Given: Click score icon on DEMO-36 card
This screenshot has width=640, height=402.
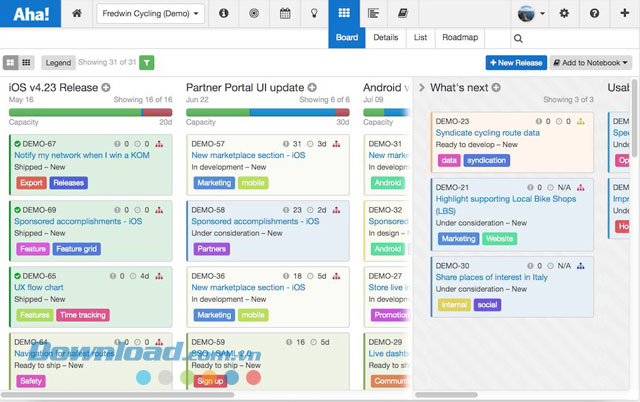Looking at the screenshot, I should 286,276.
